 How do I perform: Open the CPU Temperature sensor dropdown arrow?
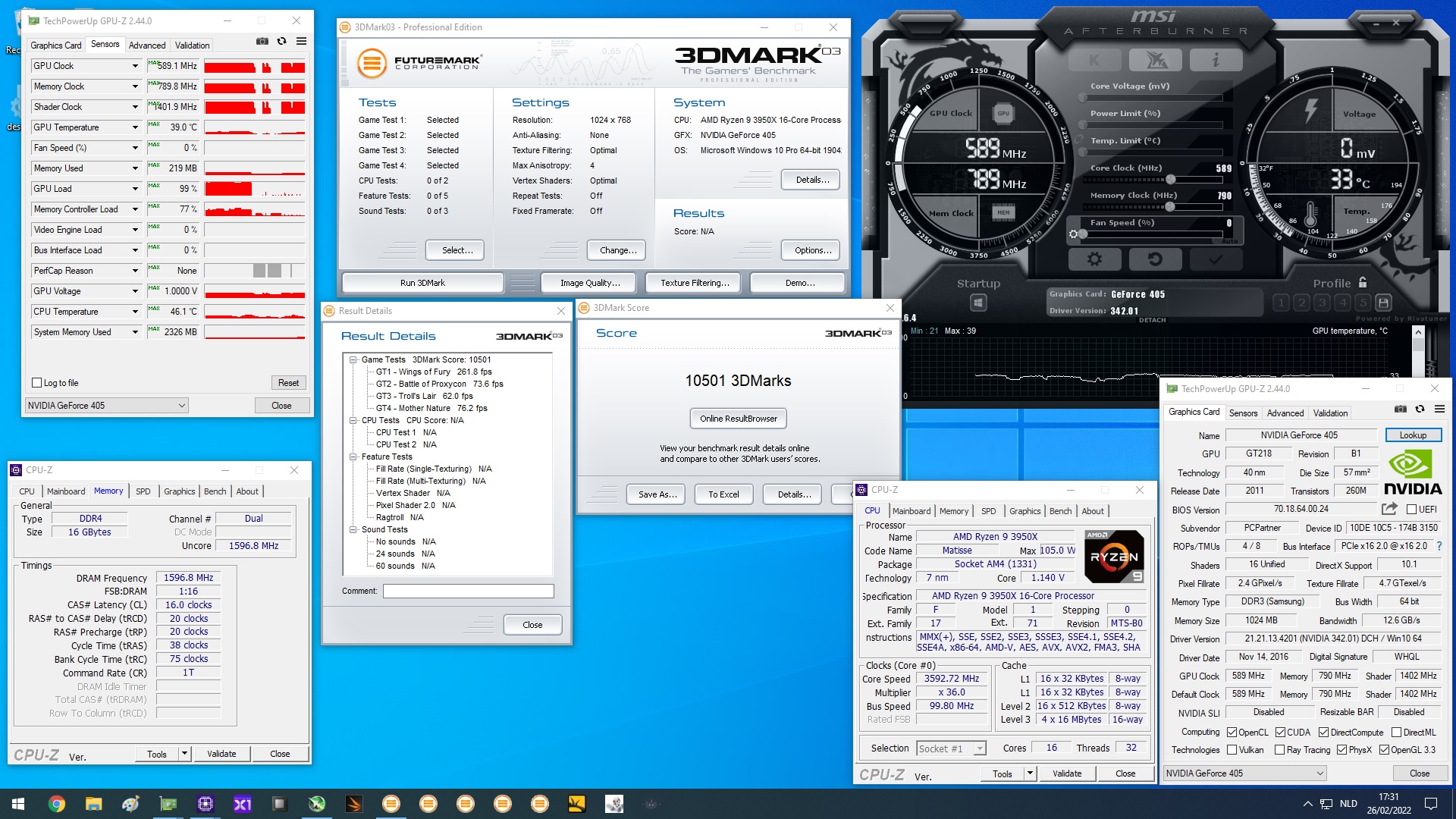[x=136, y=312]
